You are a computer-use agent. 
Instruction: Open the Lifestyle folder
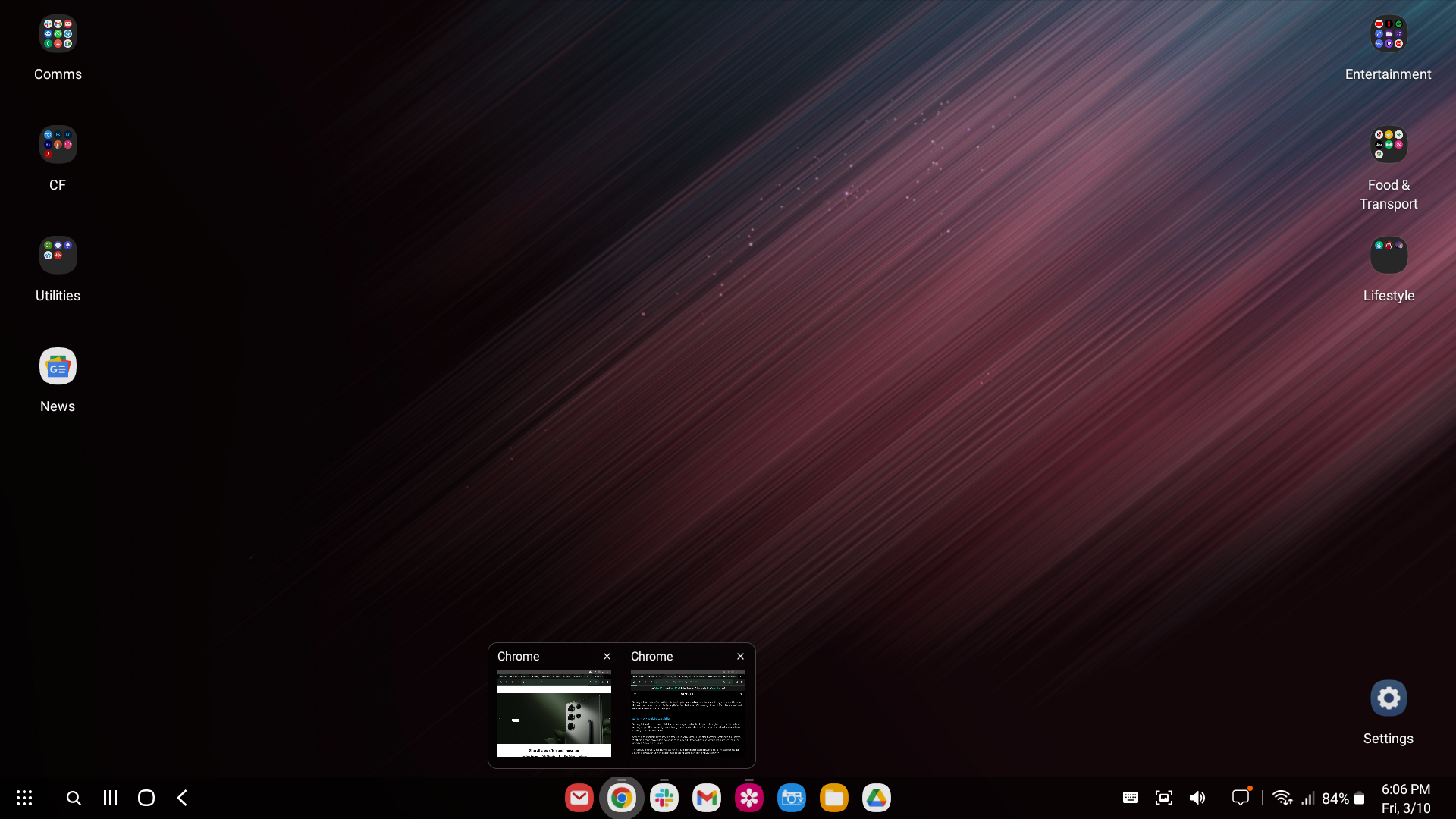pos(1389,256)
